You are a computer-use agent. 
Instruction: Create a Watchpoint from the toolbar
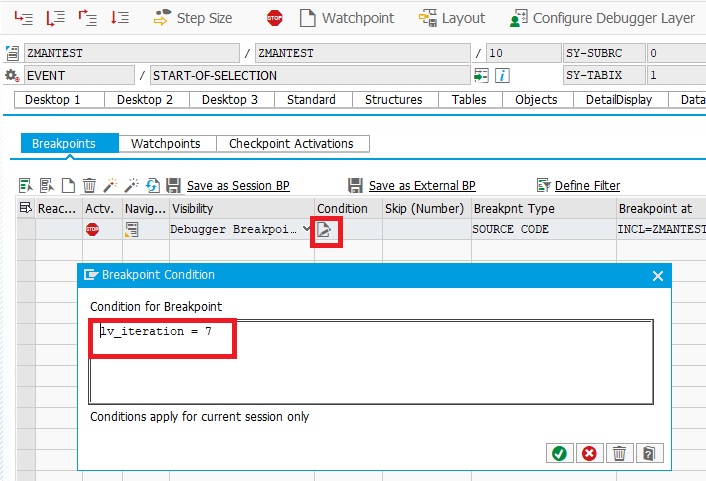pos(347,18)
